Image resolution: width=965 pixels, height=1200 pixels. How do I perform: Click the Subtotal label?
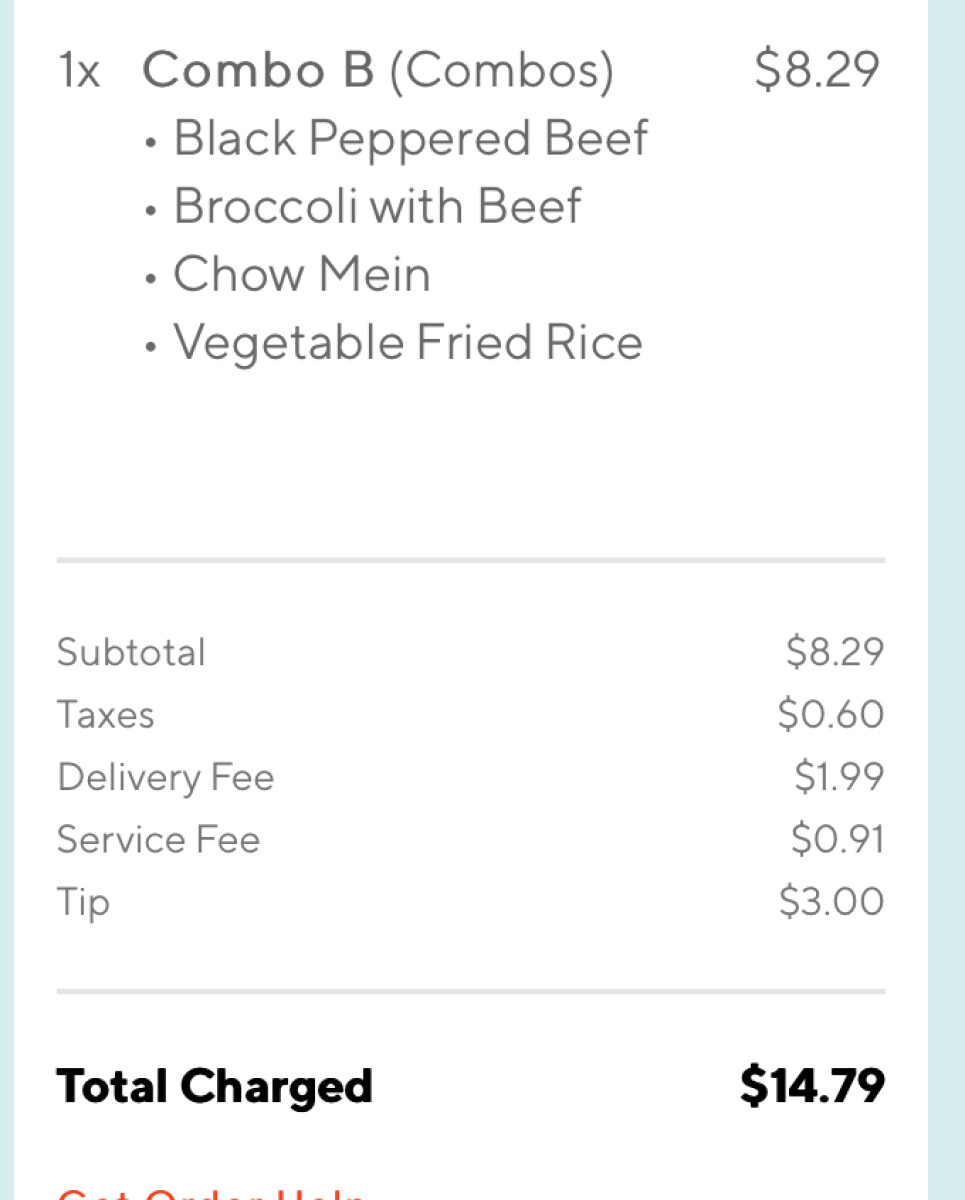[x=131, y=653]
